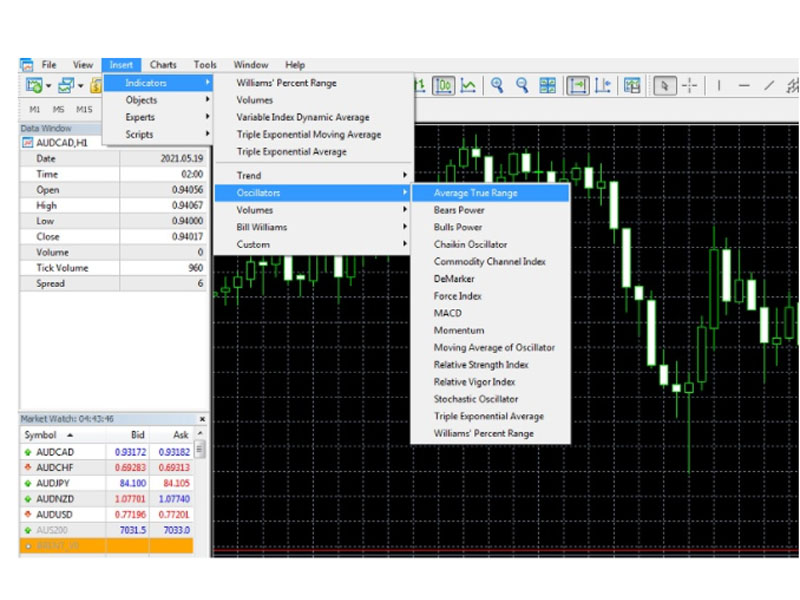Viewport: 800px width, 600px height.
Task: Open the File menu
Action: (49, 65)
